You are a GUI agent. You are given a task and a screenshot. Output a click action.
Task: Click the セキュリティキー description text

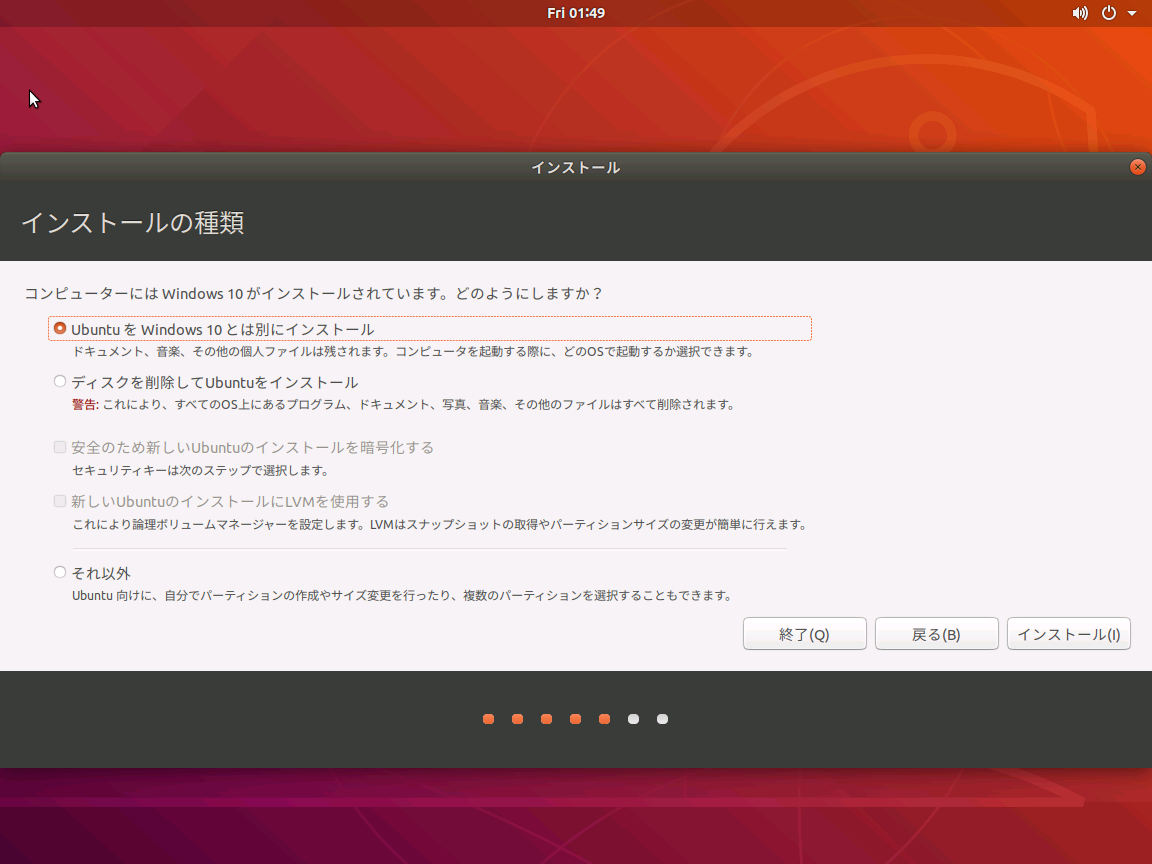click(x=200, y=470)
